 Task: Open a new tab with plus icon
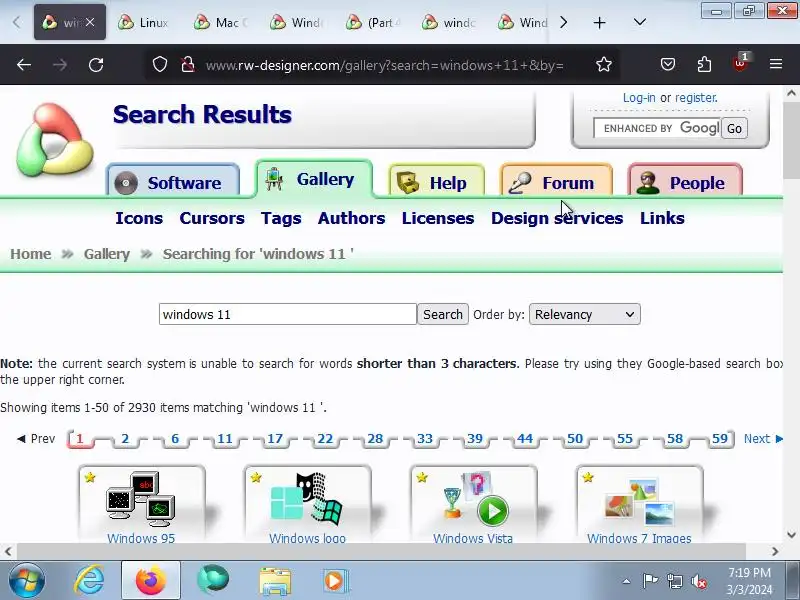[600, 22]
